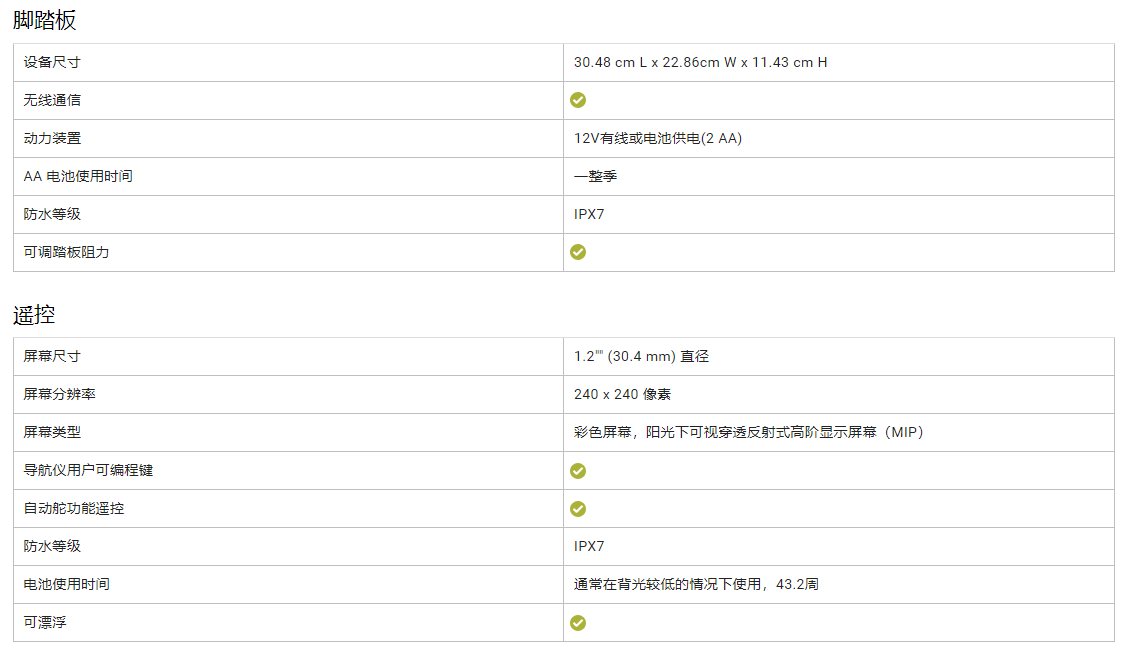
Task: Click the 可漂浮 checkmark icon
Action: click(578, 623)
